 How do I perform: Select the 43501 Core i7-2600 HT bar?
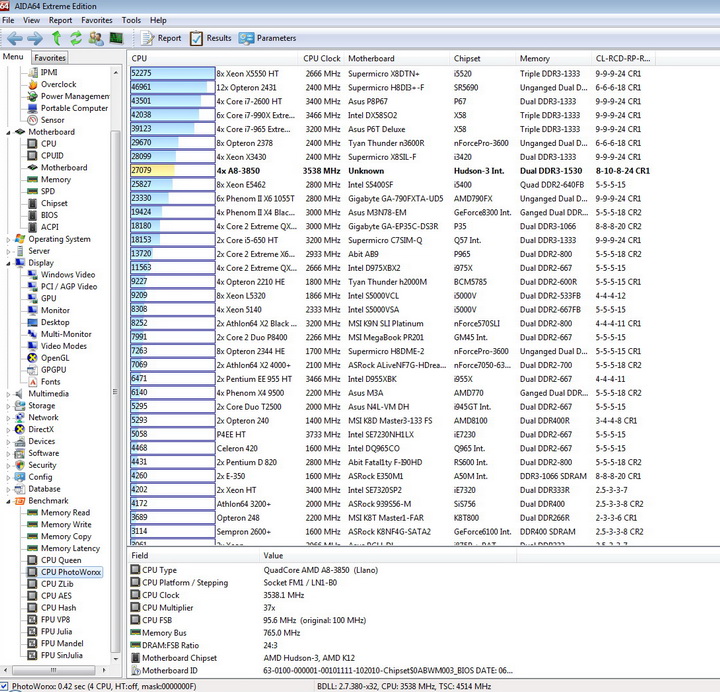173,101
